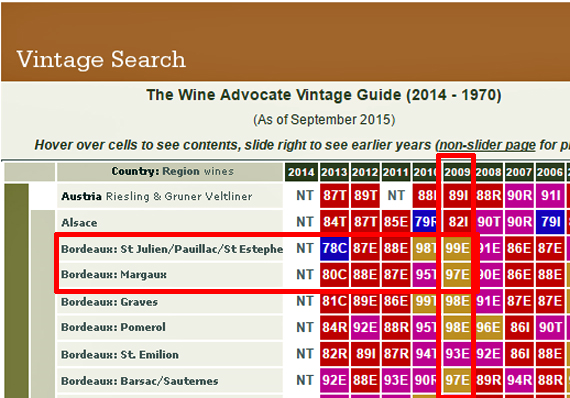The image size is (570, 398).
Task: Select the Alsace region row label
Action: (x=79, y=222)
